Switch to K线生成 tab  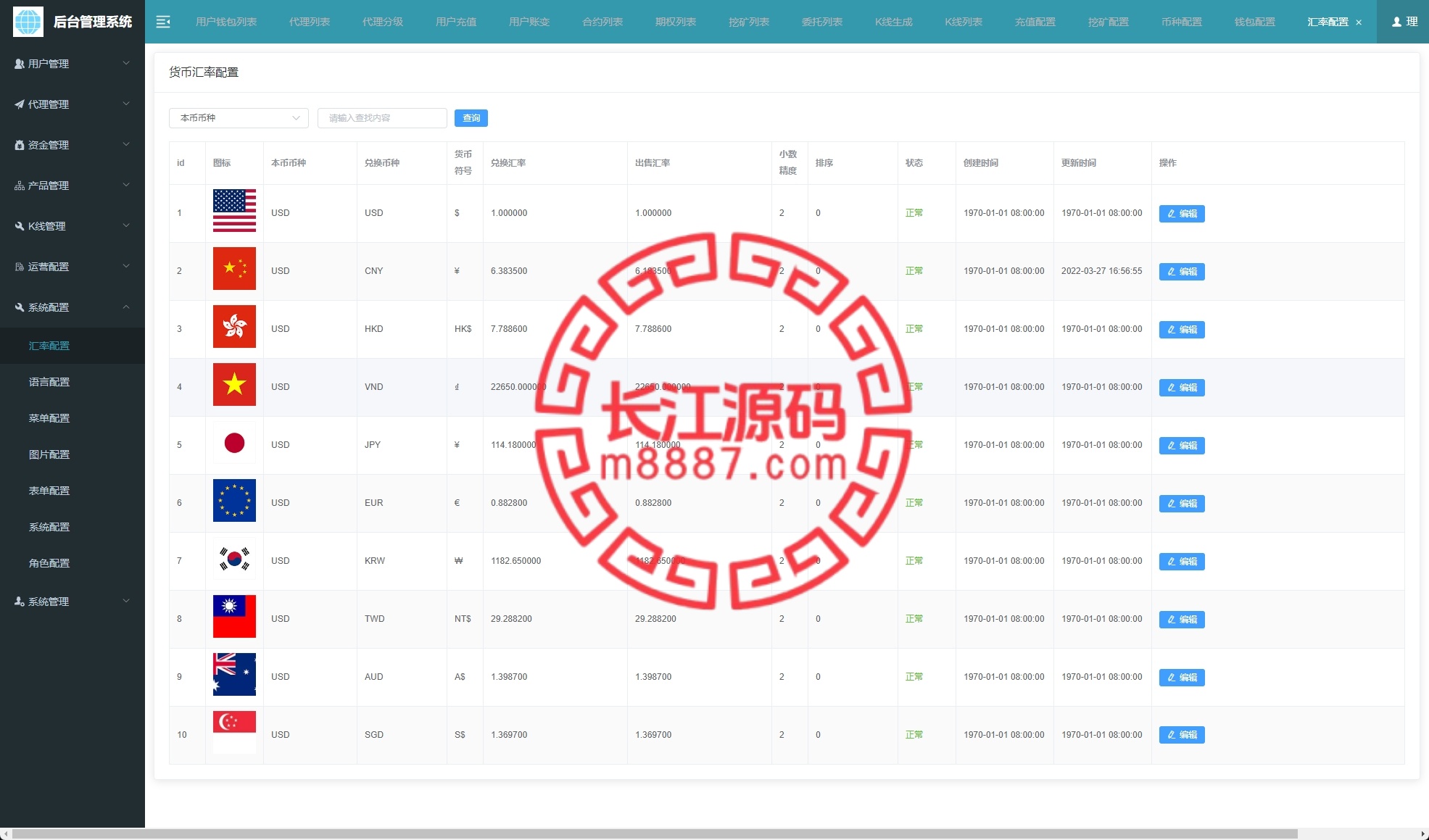click(894, 22)
